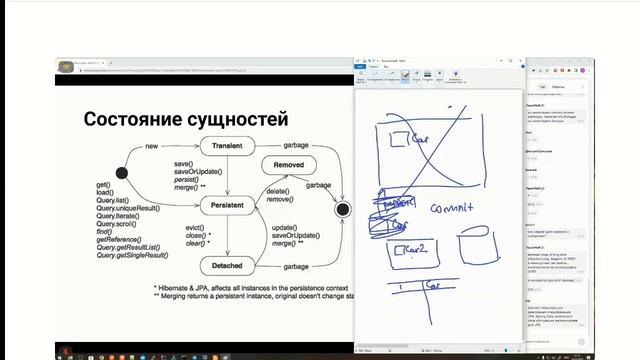Click the Windows Start button
640x360 pixels.
coord(60,358)
